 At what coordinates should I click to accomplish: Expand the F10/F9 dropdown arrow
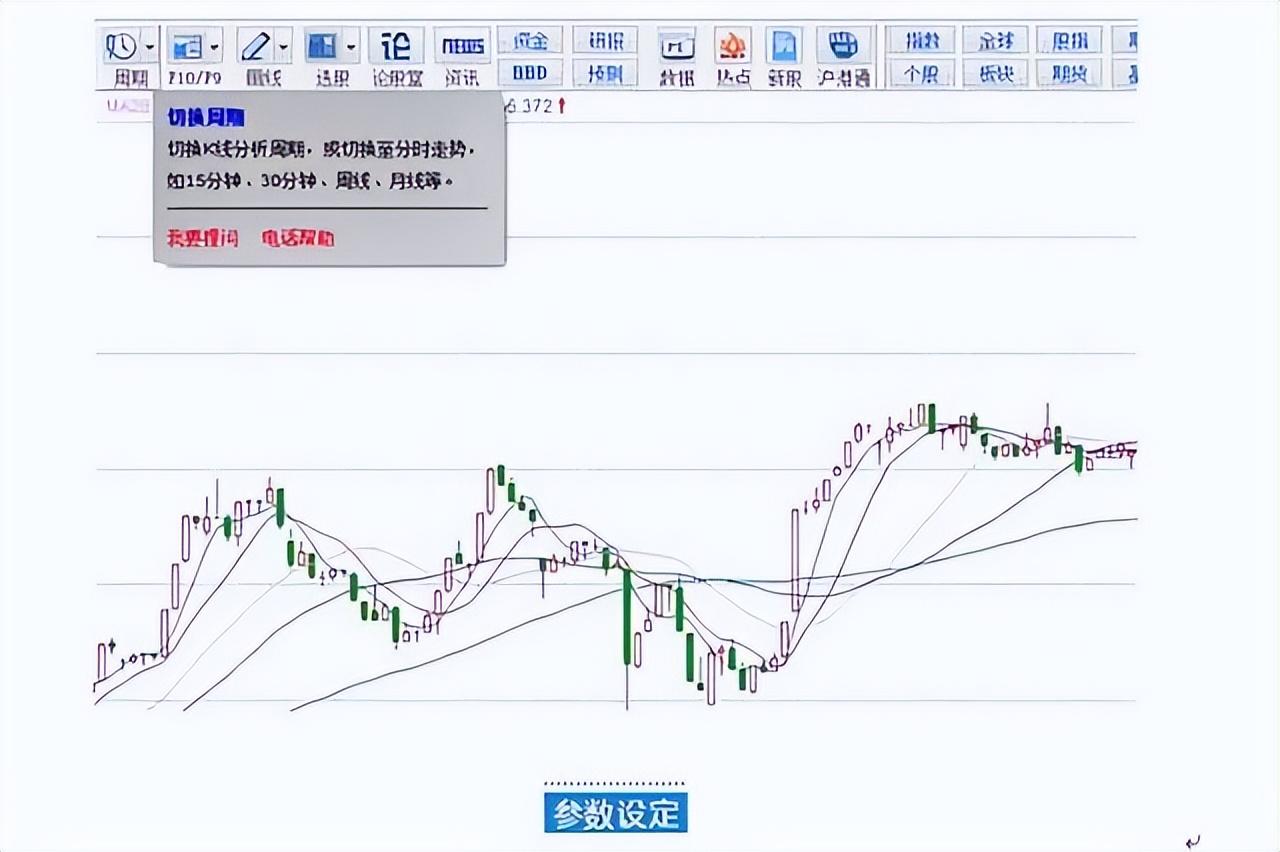point(214,46)
